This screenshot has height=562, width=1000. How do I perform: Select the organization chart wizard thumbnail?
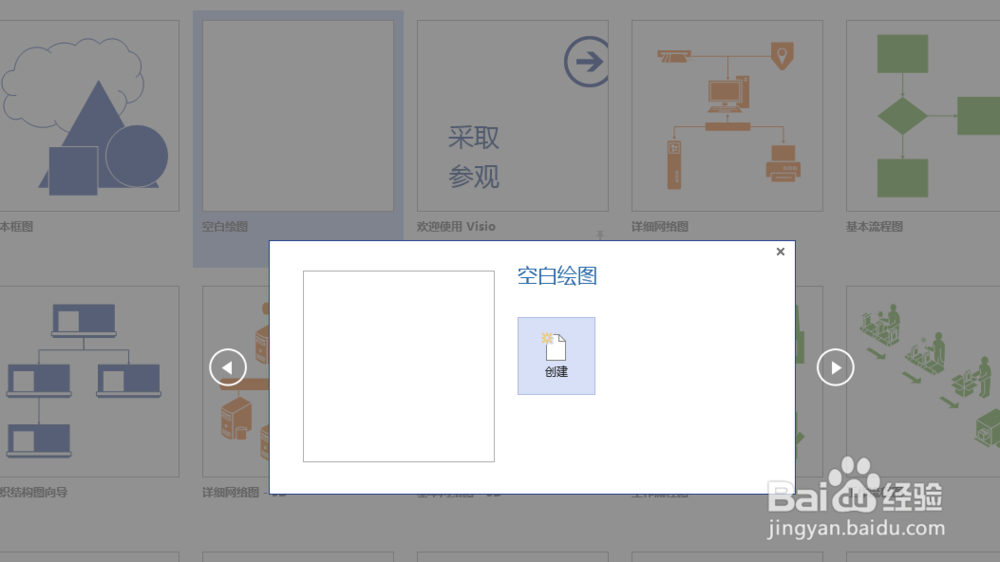pos(89,381)
